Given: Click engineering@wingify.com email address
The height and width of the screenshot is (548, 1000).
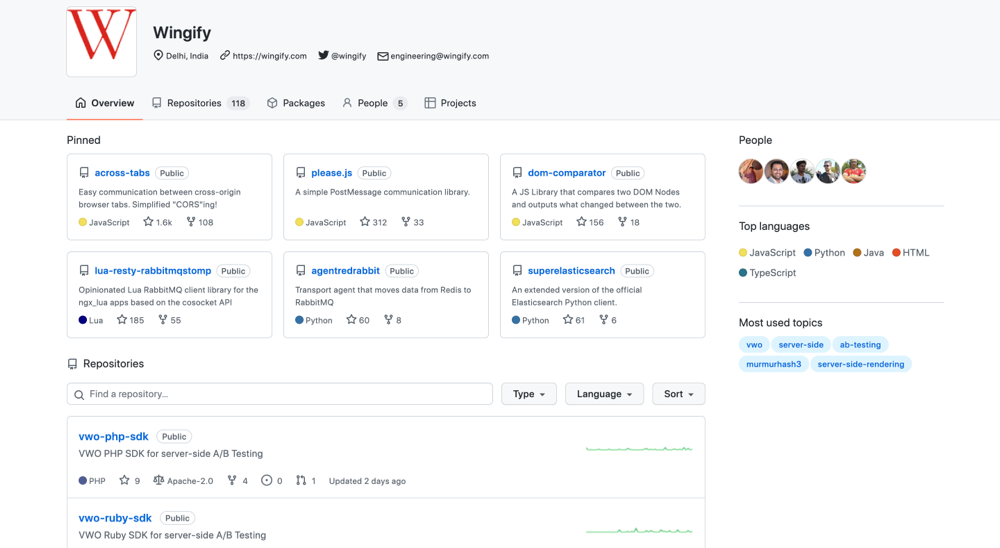Looking at the screenshot, I should click(x=439, y=56).
